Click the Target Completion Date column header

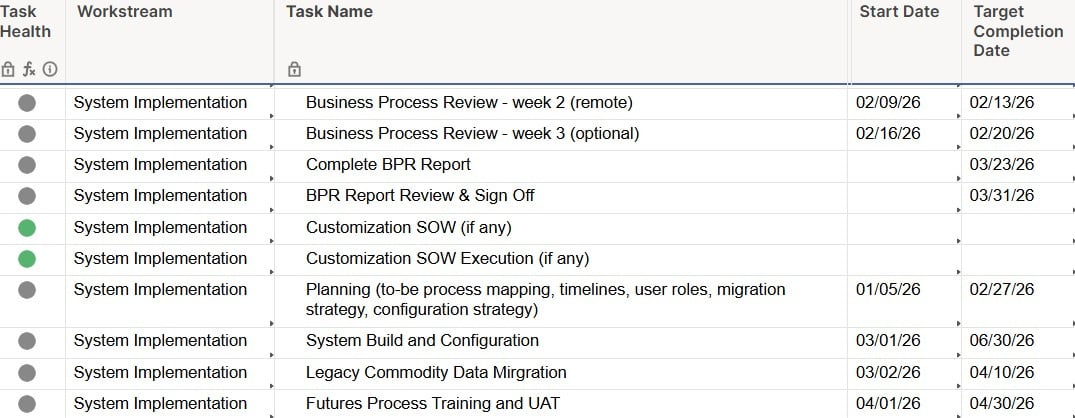pyautogui.click(x=1018, y=31)
